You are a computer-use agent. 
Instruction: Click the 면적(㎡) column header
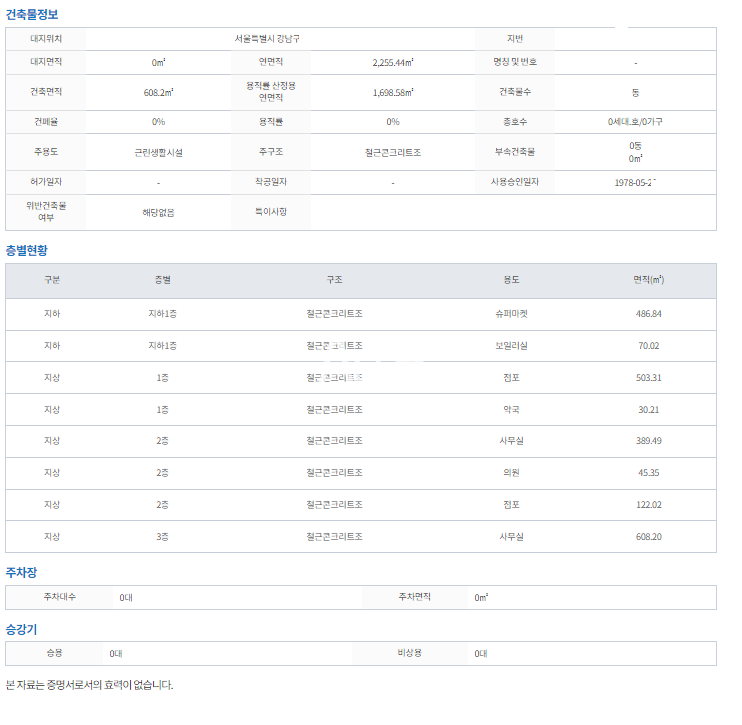[648, 280]
